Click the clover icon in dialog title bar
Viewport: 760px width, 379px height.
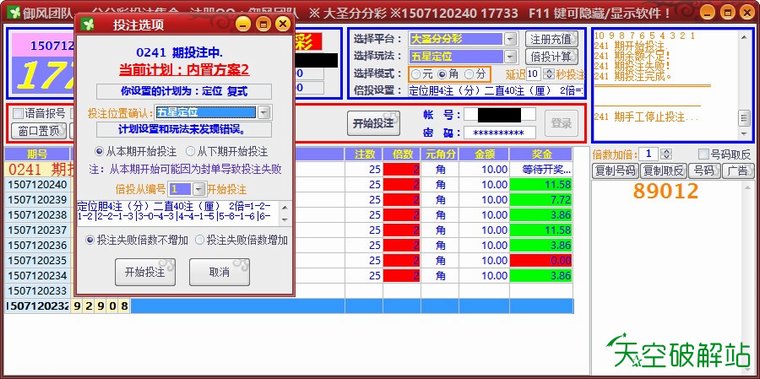87,24
